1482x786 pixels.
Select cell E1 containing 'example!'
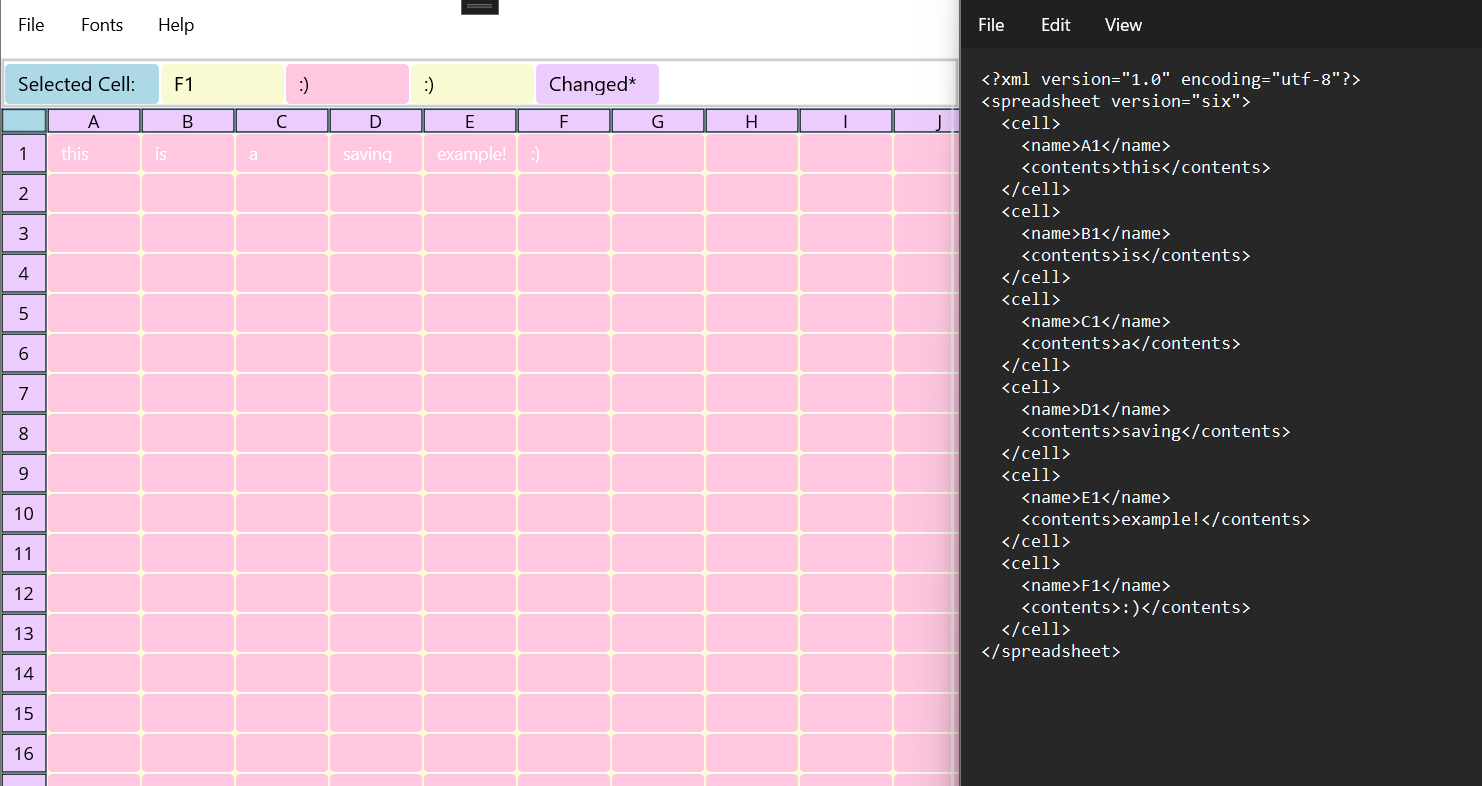[x=470, y=154]
